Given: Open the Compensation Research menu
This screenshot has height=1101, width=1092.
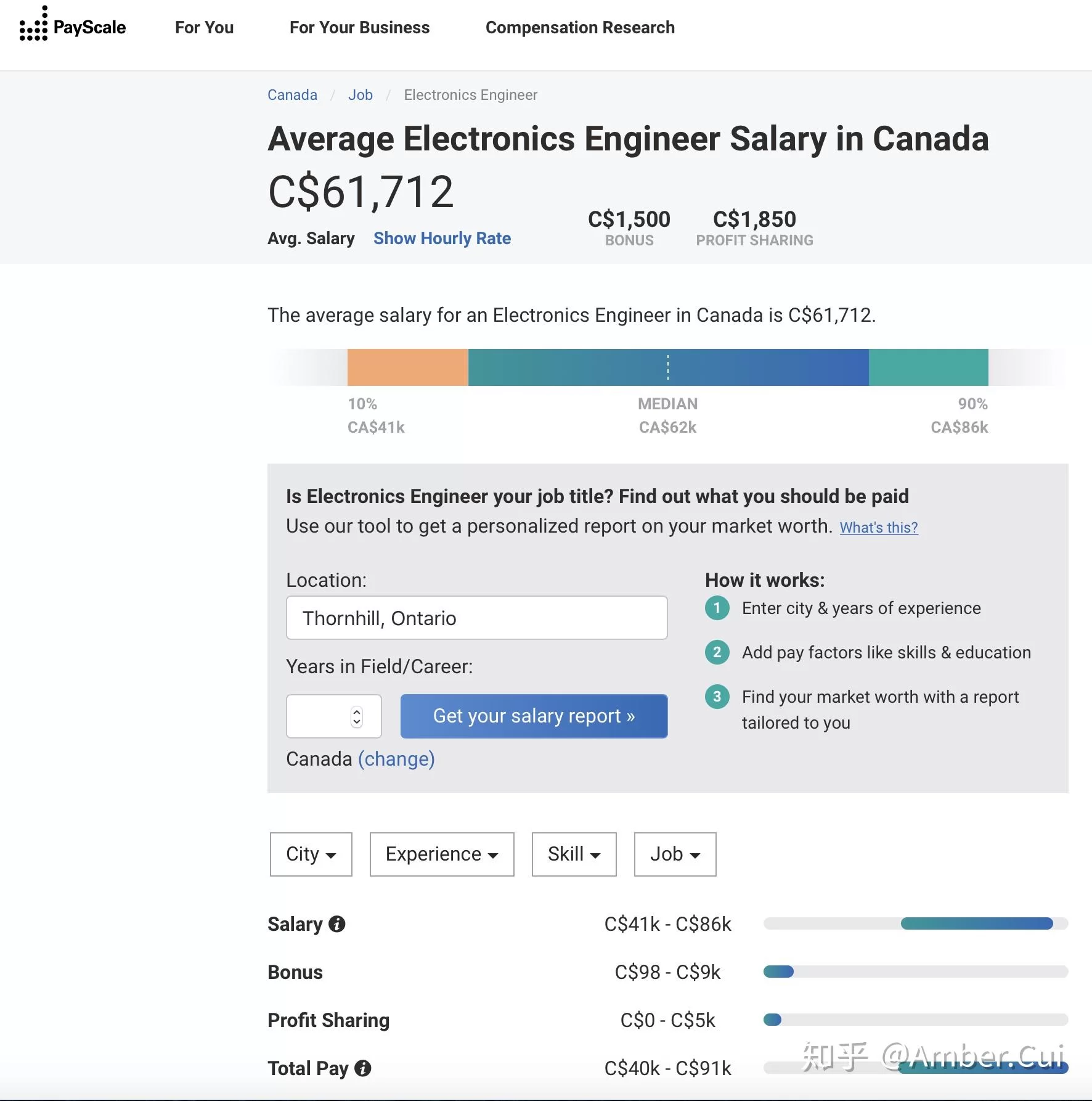Looking at the screenshot, I should coord(580,28).
